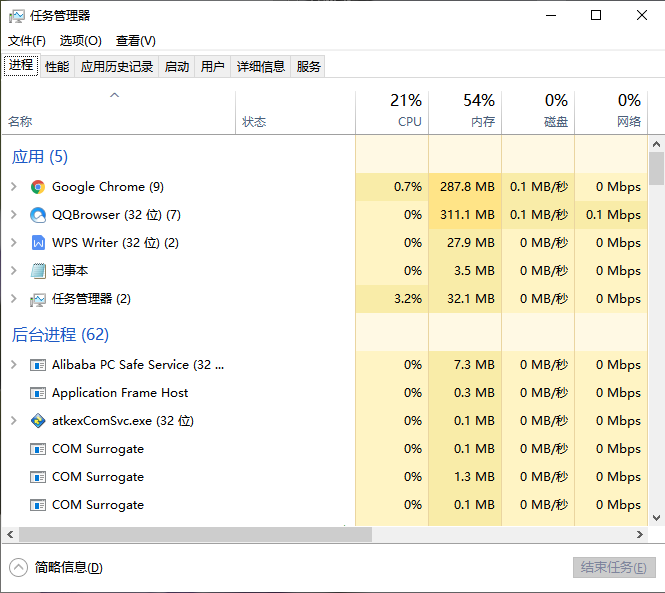Switch to the 用户 tab
The width and height of the screenshot is (665, 593).
(212, 67)
